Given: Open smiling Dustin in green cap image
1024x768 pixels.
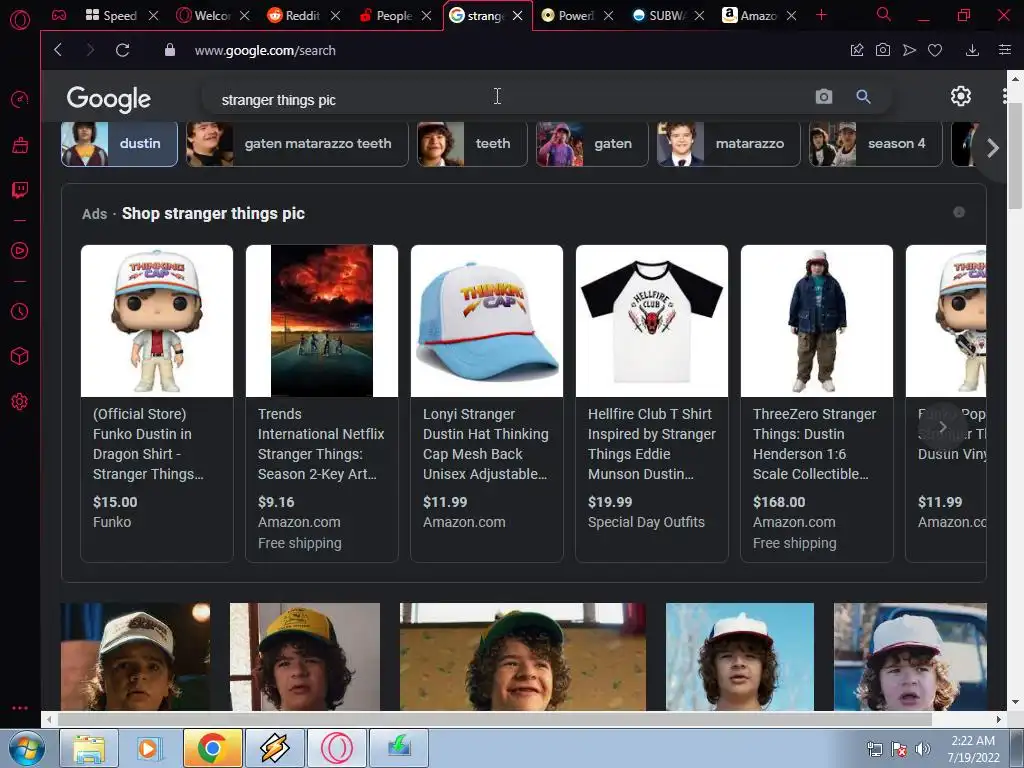Looking at the screenshot, I should coord(522,656).
